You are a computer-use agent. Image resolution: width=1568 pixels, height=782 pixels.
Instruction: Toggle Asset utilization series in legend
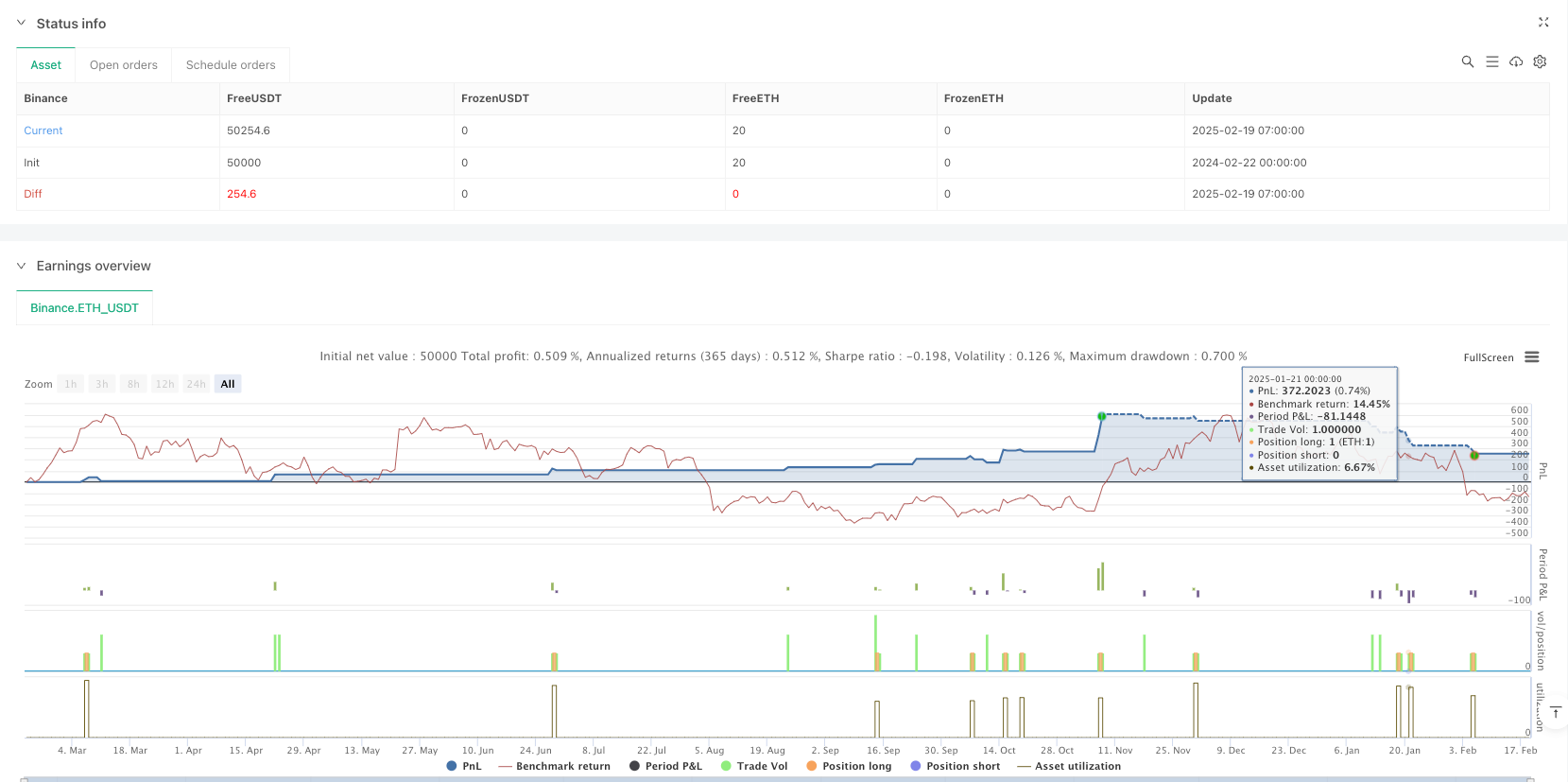pos(1069,766)
